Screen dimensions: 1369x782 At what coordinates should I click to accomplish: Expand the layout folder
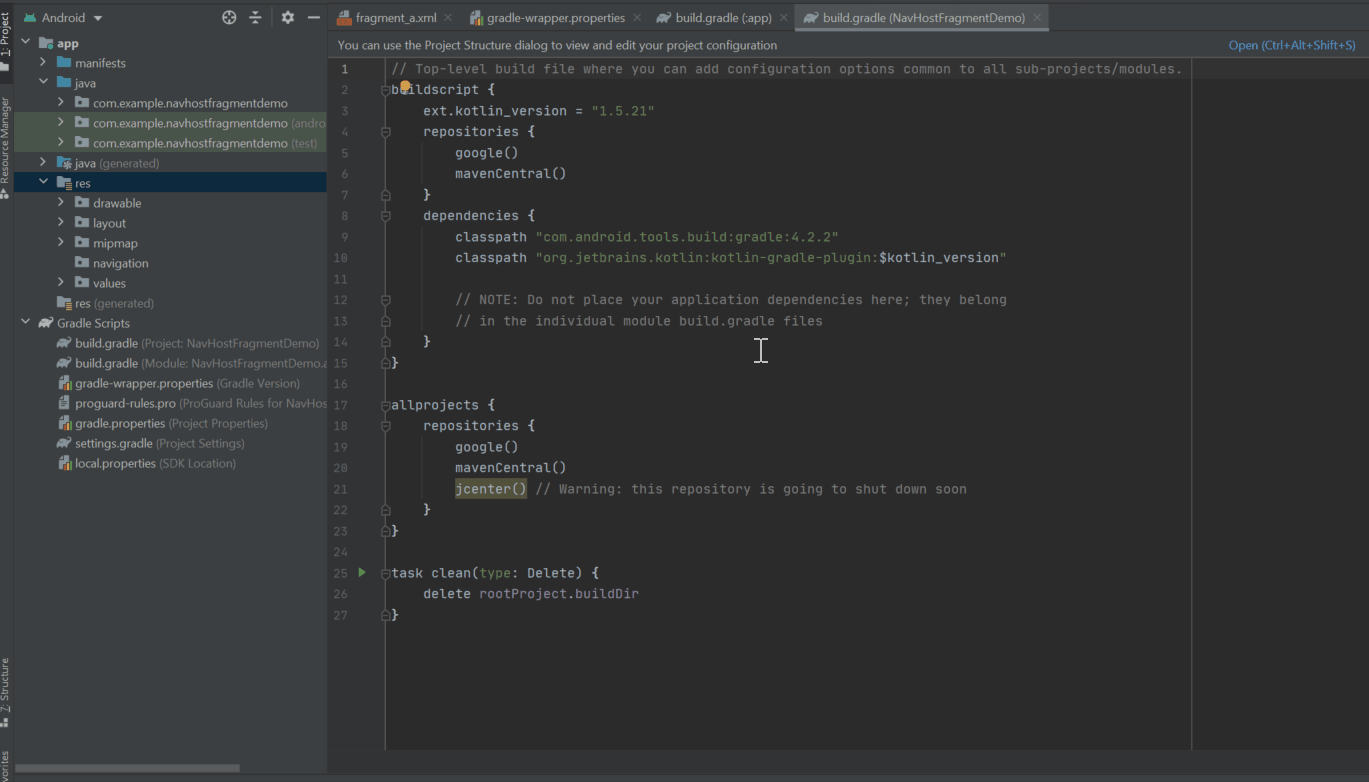click(61, 222)
